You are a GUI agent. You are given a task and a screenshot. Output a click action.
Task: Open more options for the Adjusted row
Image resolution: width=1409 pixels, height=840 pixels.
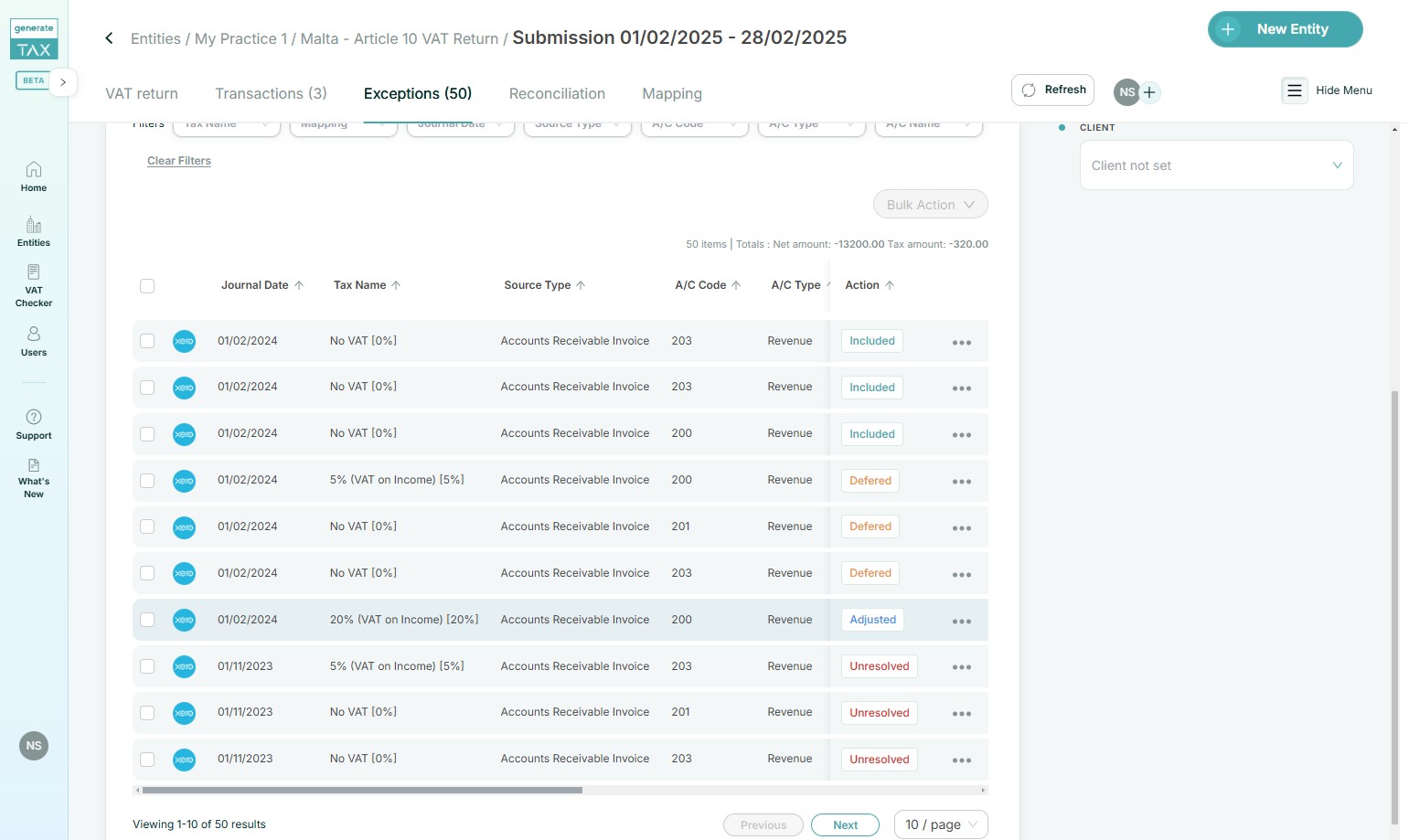click(962, 622)
